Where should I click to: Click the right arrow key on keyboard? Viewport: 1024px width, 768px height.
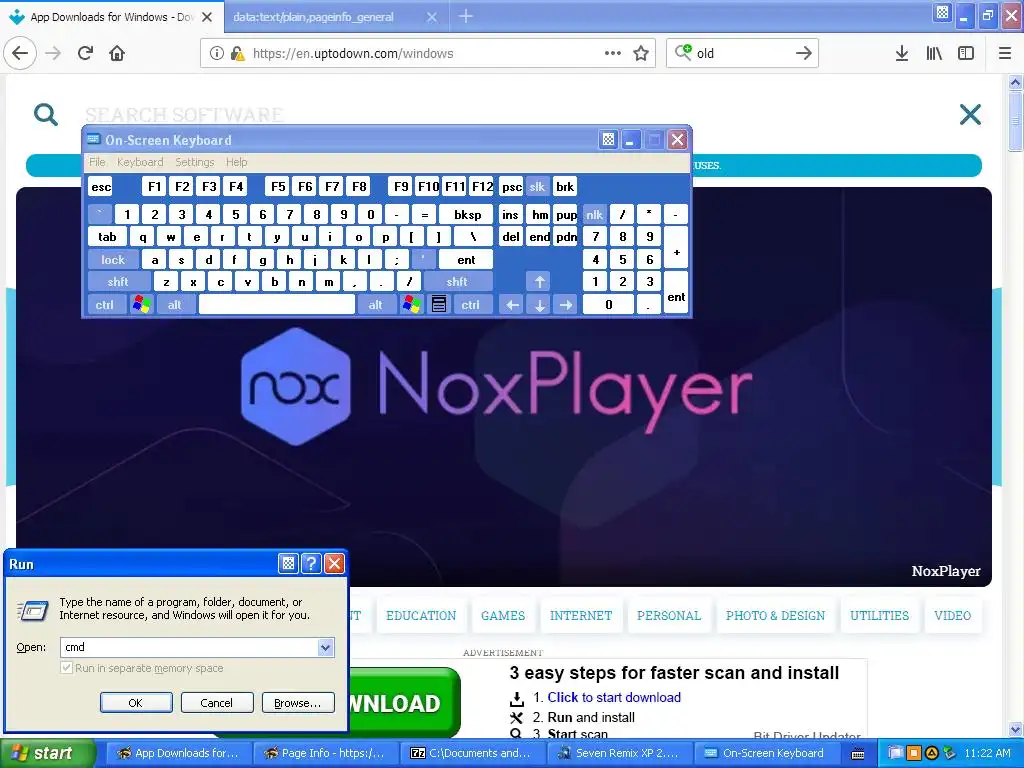(x=566, y=304)
